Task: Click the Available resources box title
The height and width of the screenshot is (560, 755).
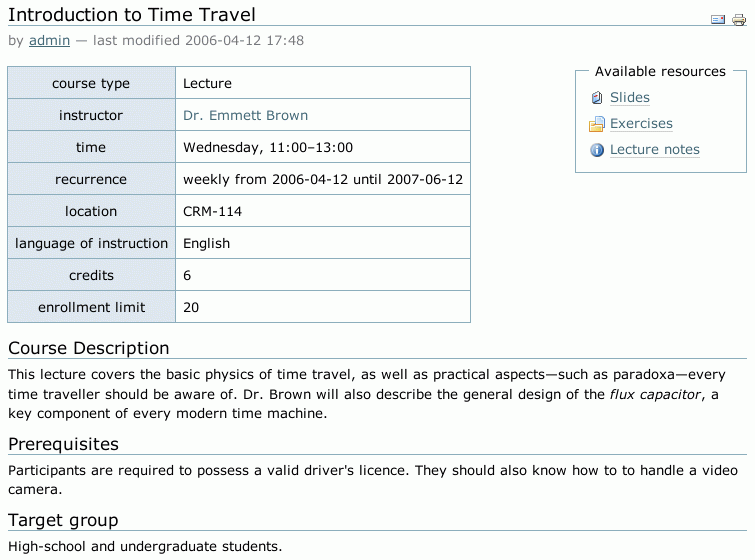Action: click(x=660, y=72)
